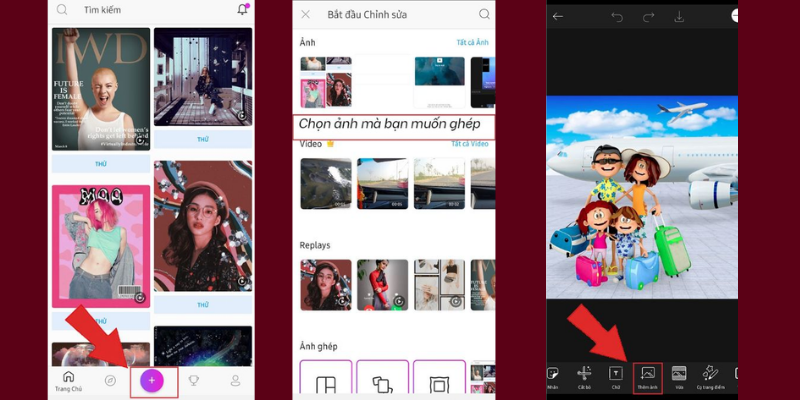Open the Thêm ảnh (add photo) tool
800x400 pixels.
coord(648,376)
